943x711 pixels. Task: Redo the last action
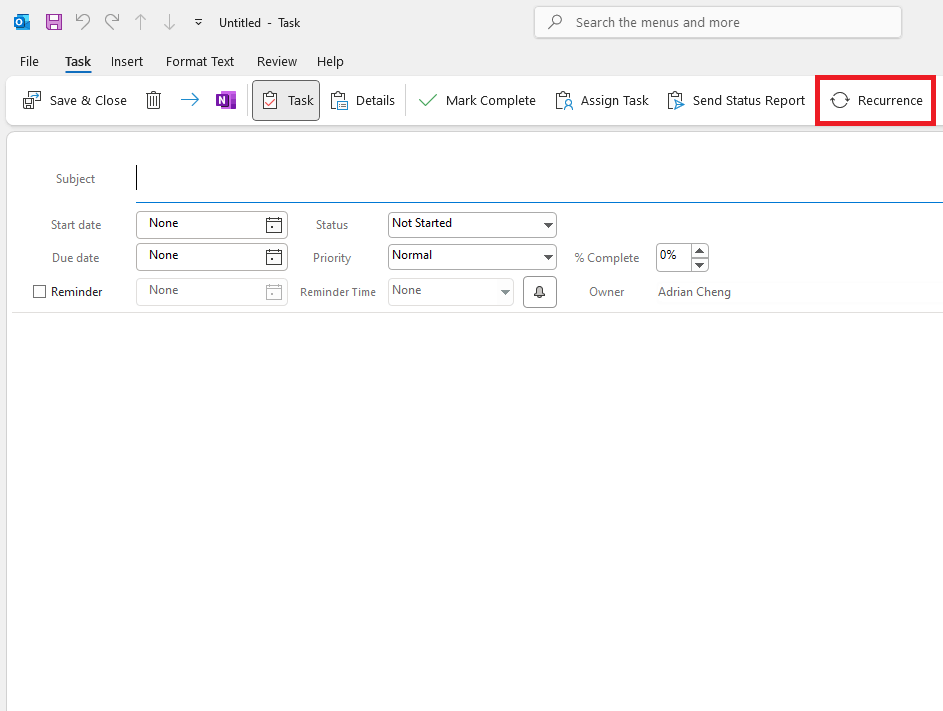coord(112,23)
